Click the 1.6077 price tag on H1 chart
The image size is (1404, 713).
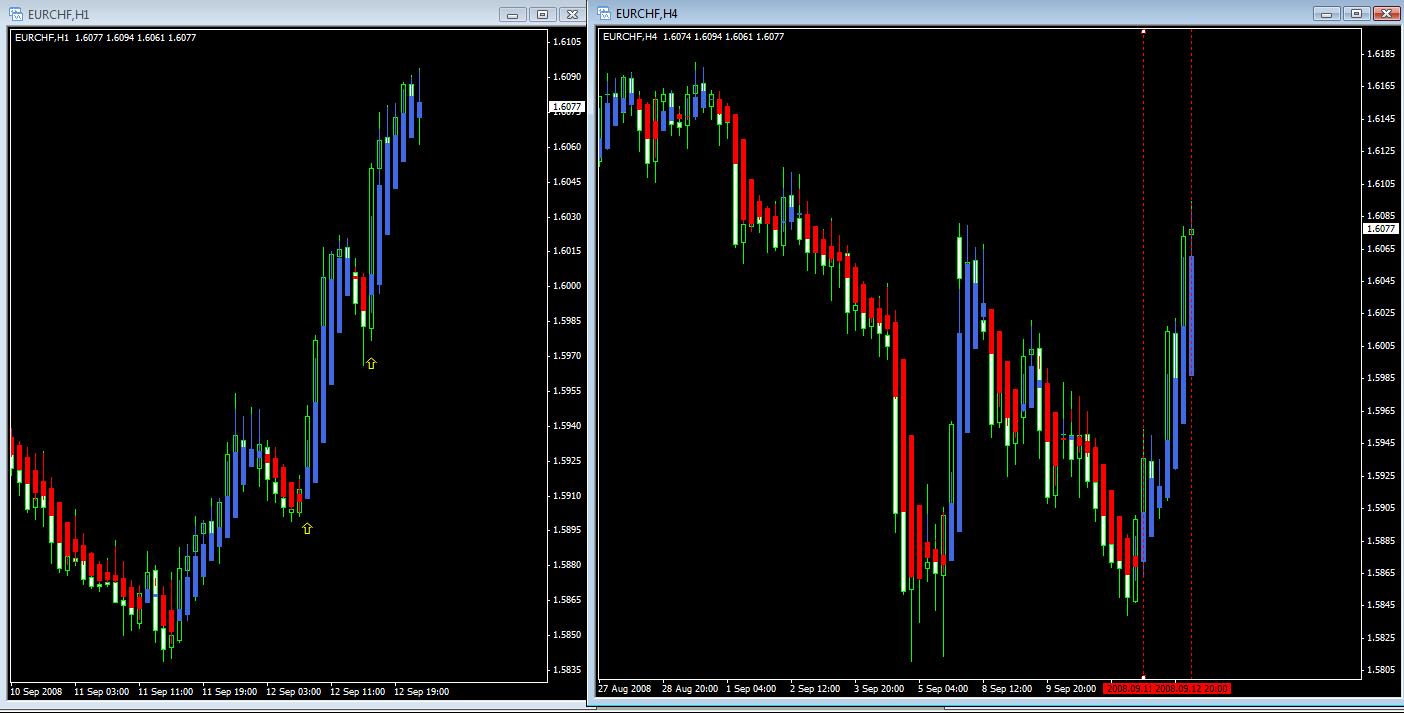tap(566, 106)
